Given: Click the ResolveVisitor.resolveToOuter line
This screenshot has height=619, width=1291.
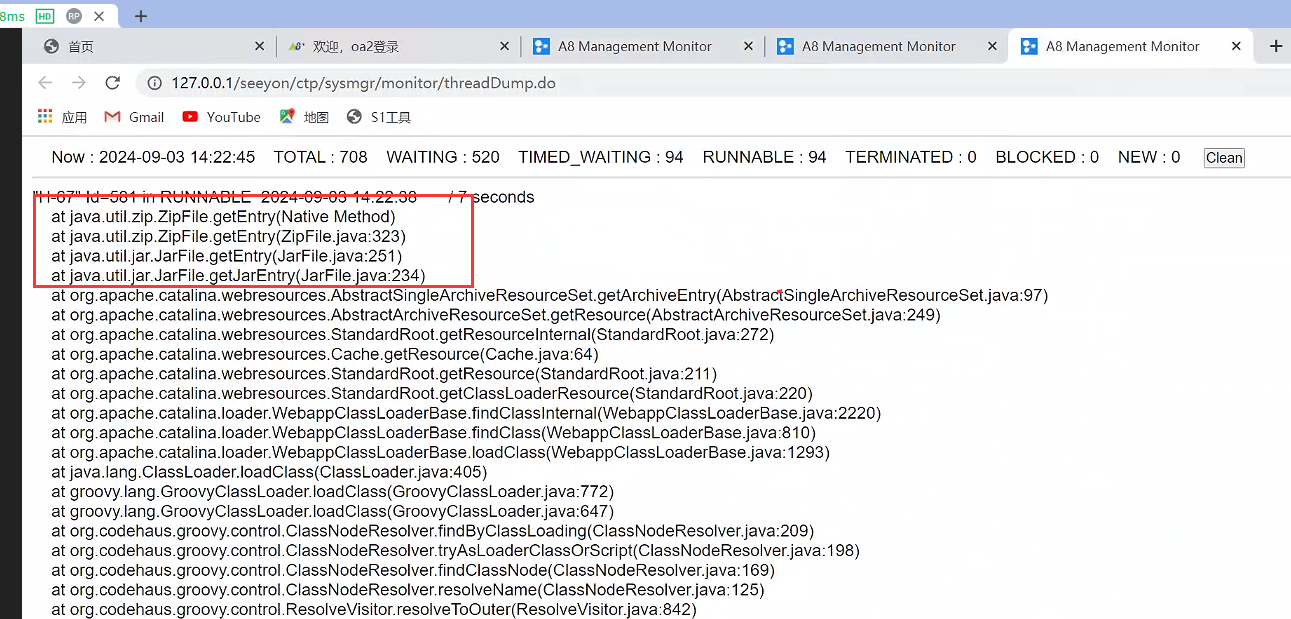Looking at the screenshot, I should tap(374, 609).
